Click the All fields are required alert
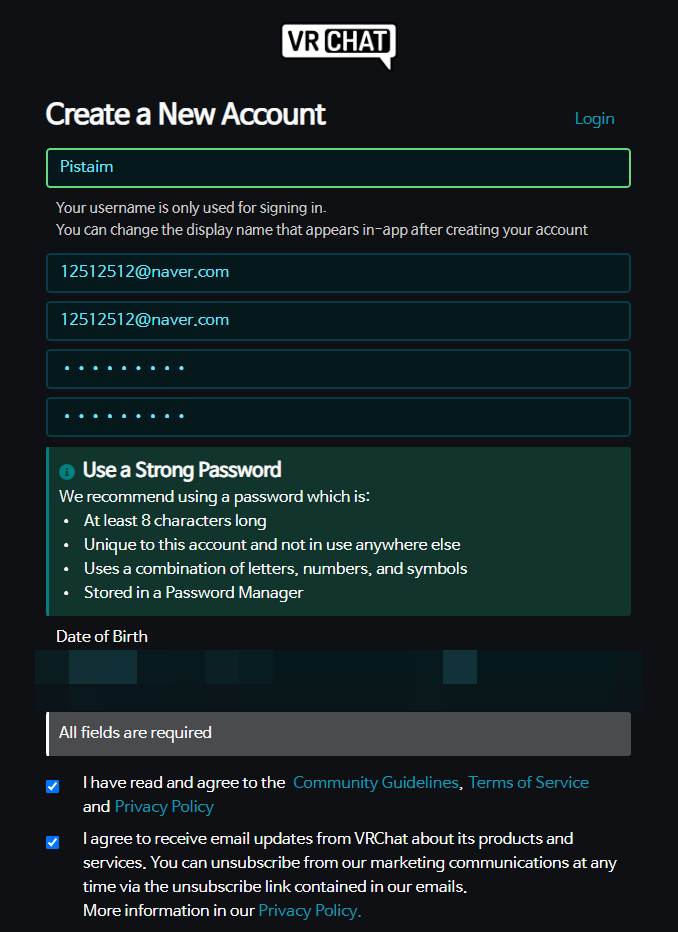Image resolution: width=678 pixels, height=932 pixels. [338, 733]
